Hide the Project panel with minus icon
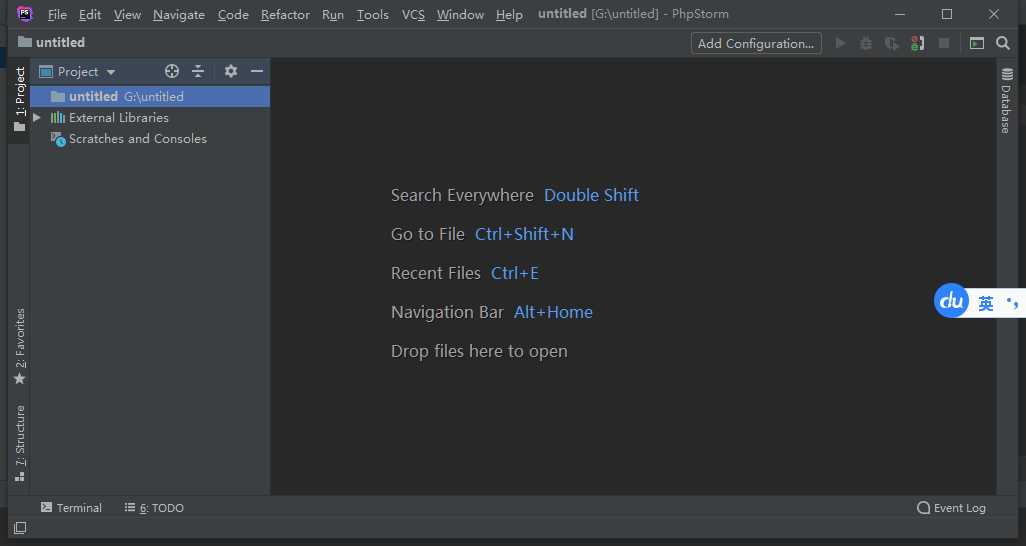 tap(256, 71)
